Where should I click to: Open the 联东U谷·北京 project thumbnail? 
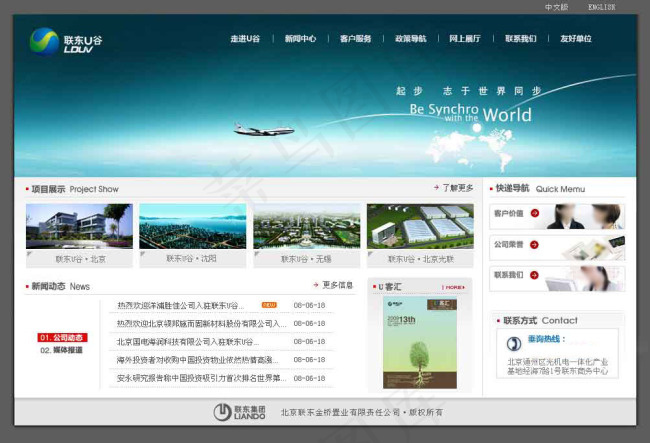79,226
